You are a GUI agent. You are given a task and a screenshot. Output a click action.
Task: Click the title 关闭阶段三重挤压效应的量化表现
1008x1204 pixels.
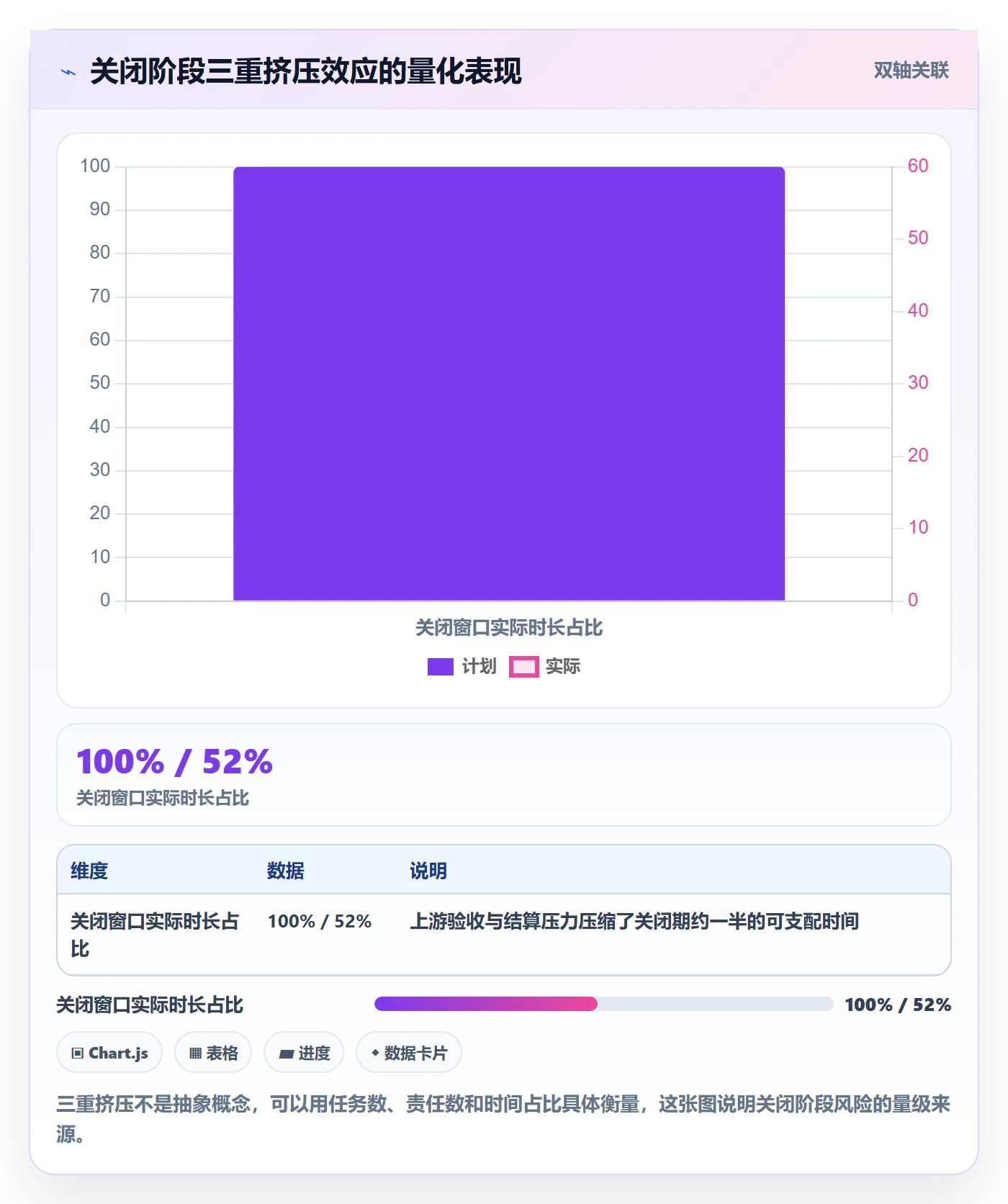306,71
